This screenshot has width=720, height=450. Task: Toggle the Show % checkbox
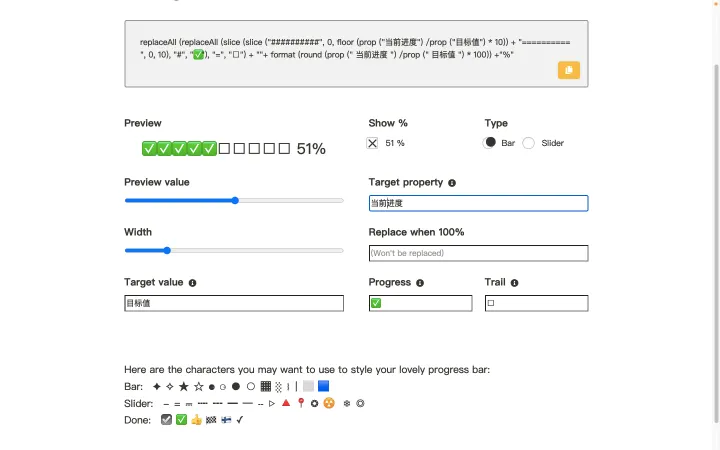pos(373,143)
